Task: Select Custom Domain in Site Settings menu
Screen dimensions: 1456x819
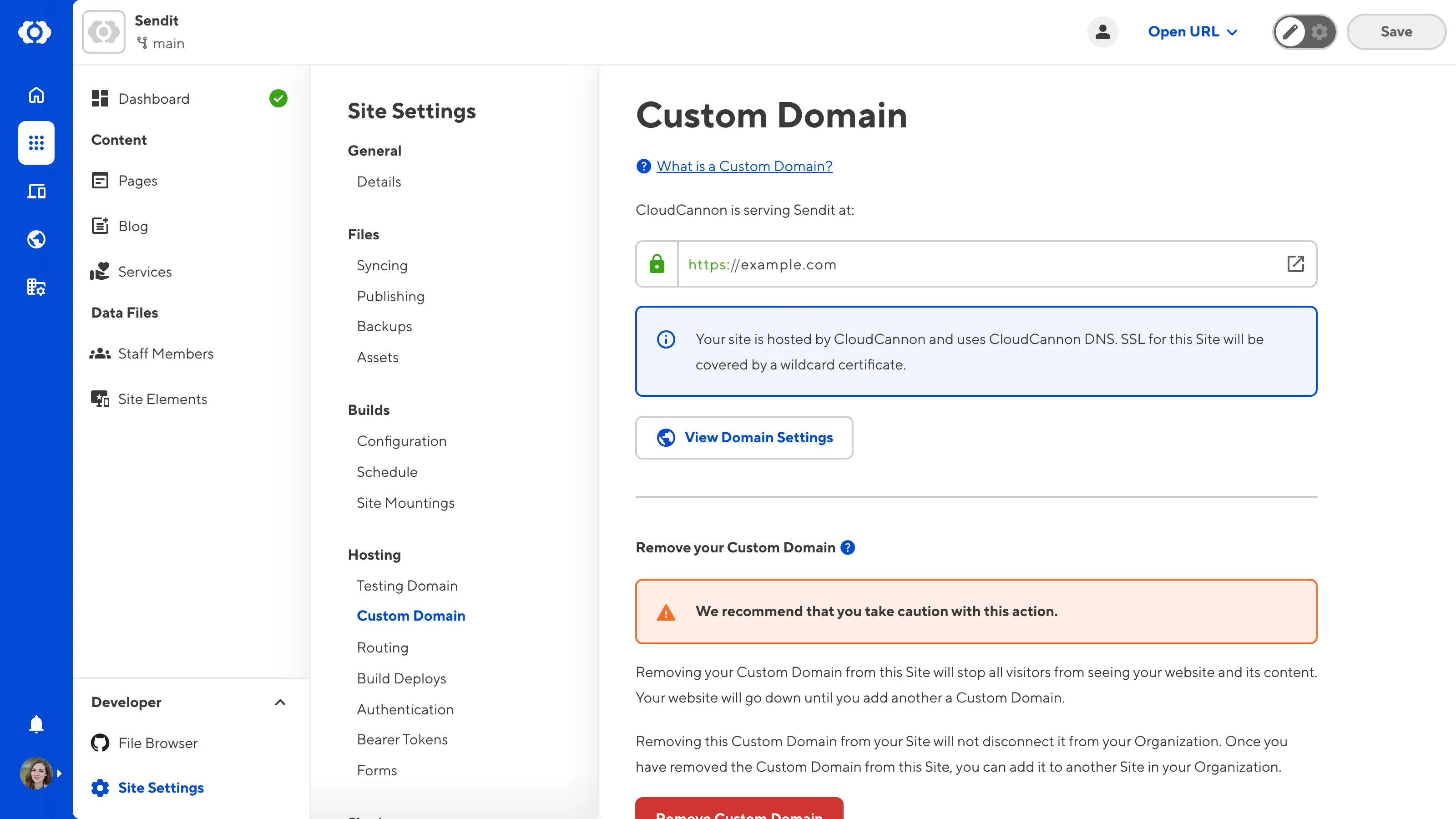Action: (411, 616)
